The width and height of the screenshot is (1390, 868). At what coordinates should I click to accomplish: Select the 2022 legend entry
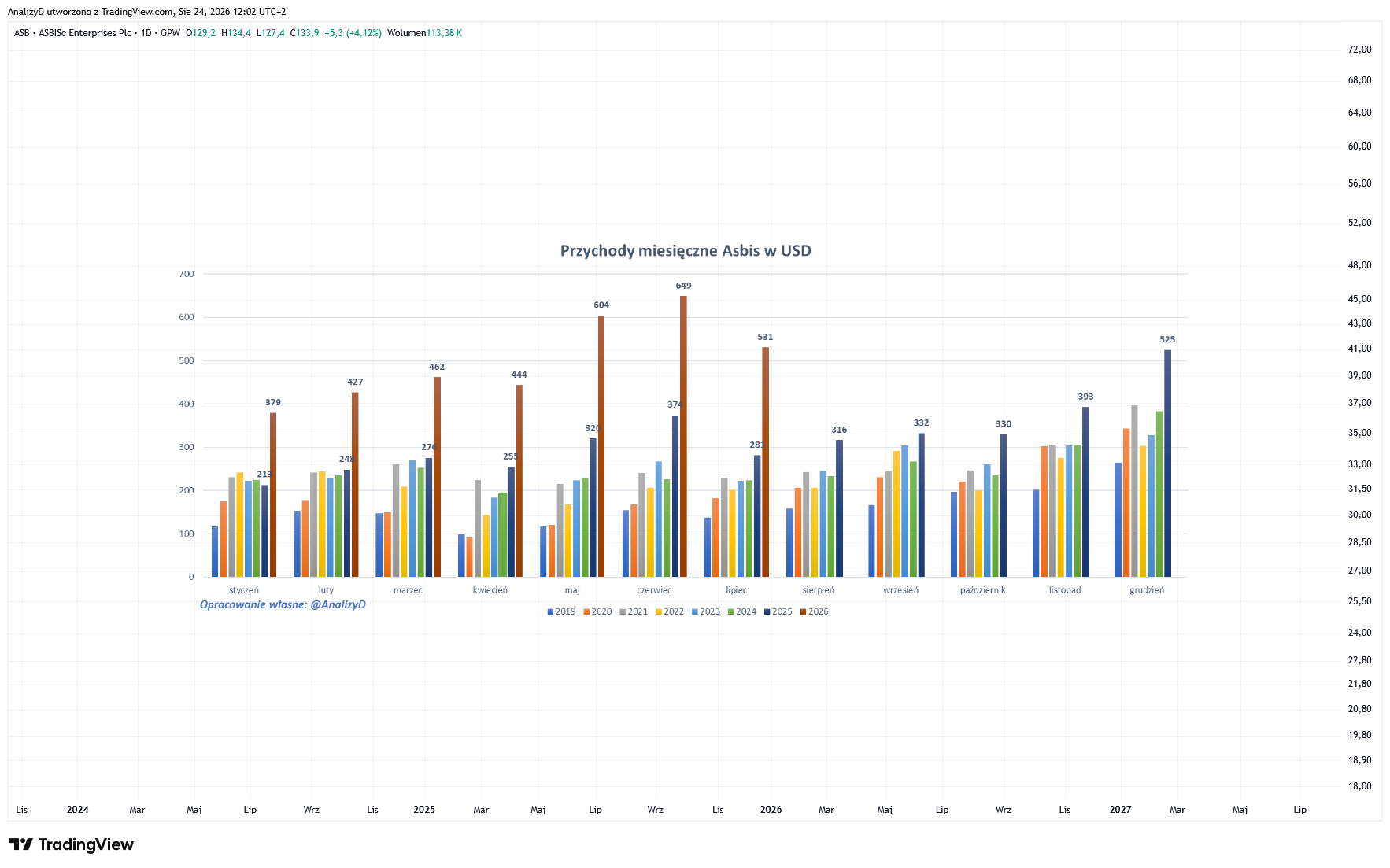(x=670, y=611)
